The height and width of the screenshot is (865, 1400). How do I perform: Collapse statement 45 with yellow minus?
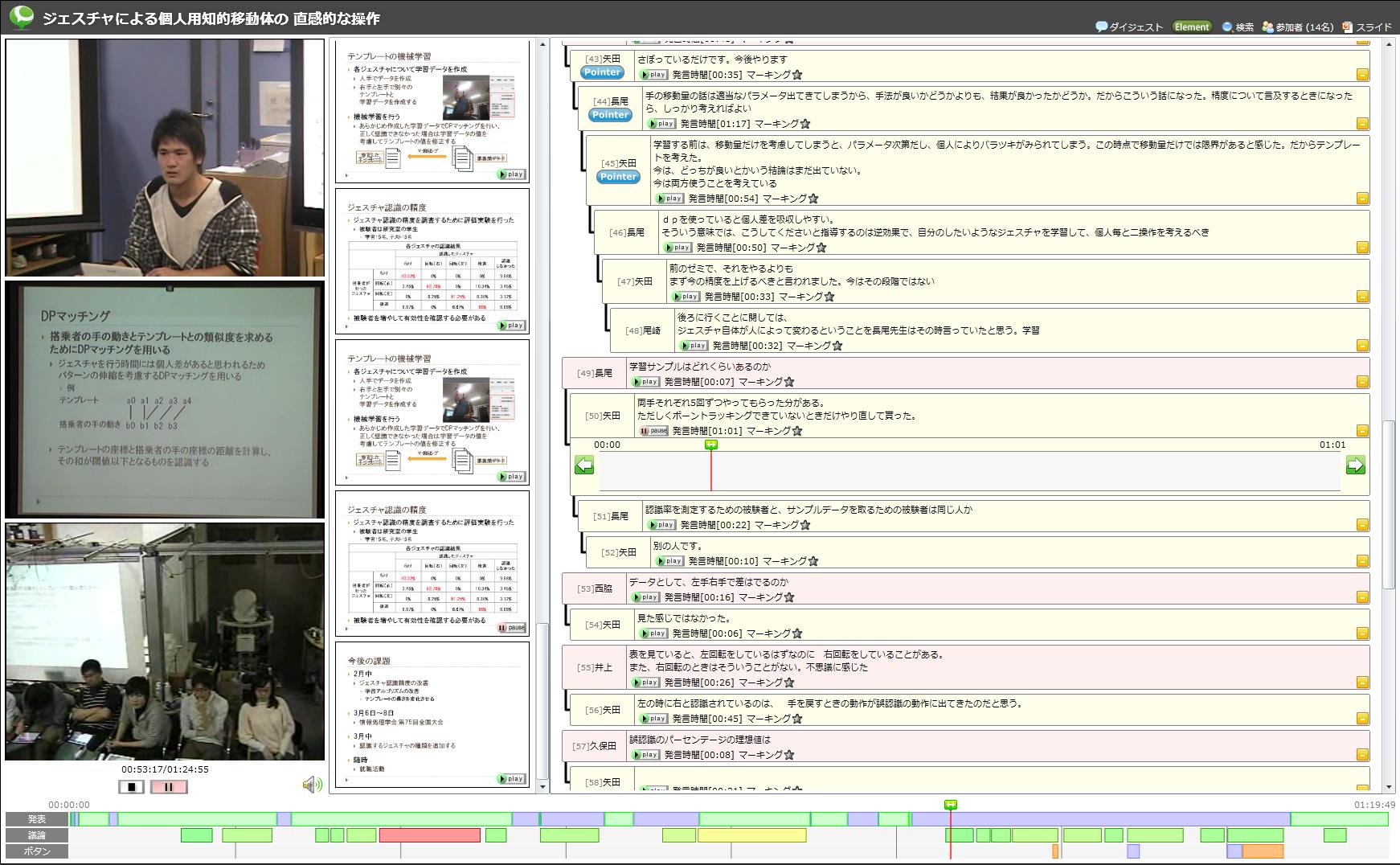coord(1362,199)
